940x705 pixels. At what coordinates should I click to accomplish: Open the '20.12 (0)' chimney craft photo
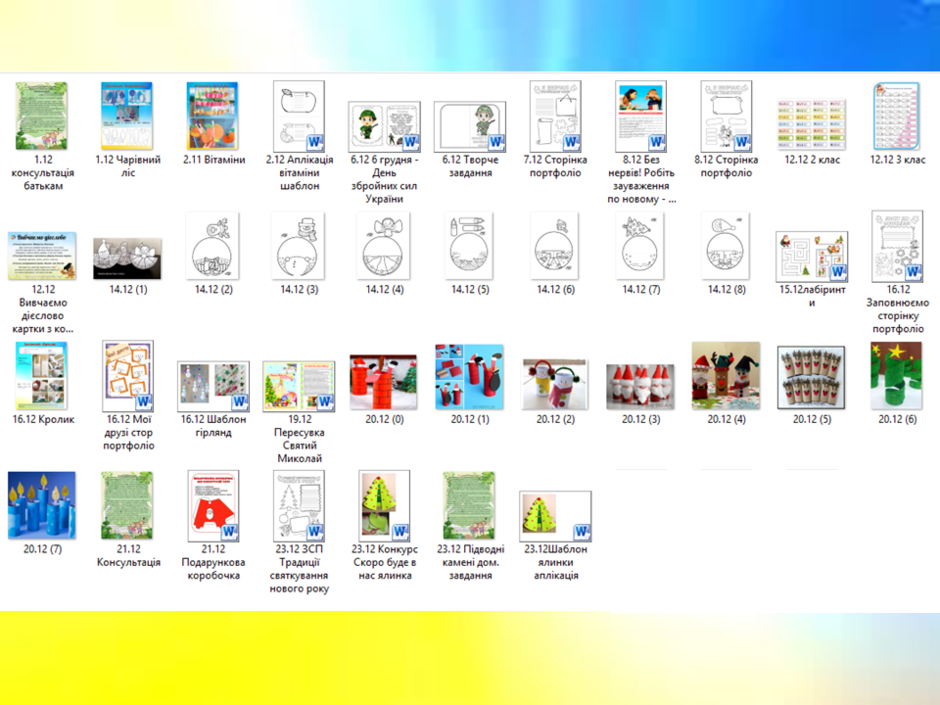tap(384, 381)
